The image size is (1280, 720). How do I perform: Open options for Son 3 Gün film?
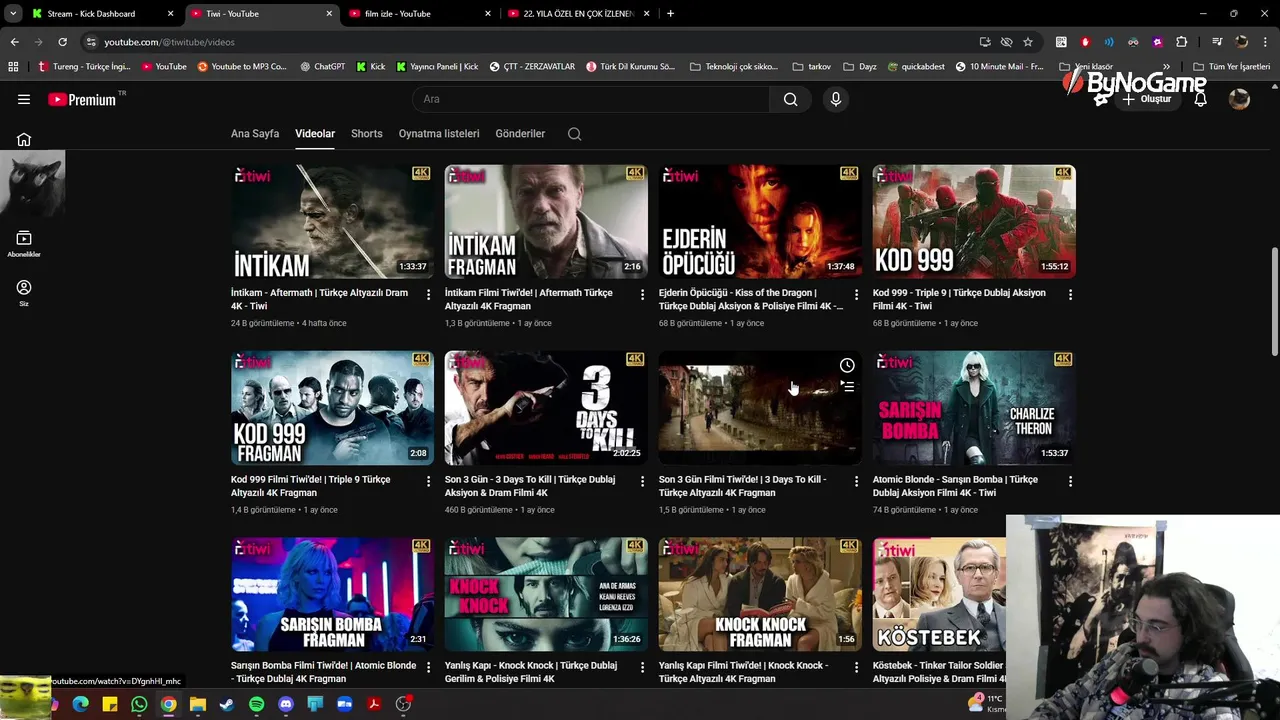pyautogui.click(x=642, y=481)
